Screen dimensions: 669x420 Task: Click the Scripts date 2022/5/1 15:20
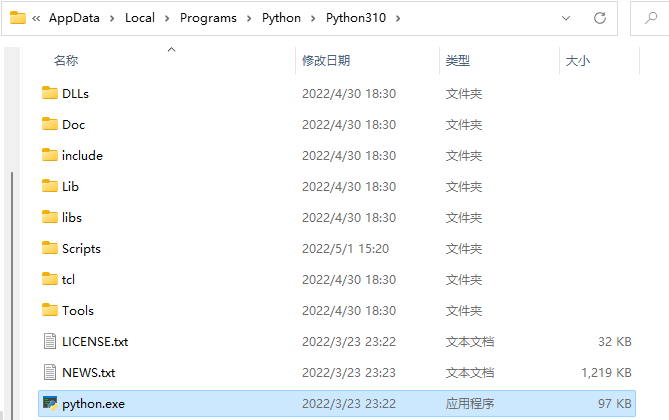click(346, 248)
